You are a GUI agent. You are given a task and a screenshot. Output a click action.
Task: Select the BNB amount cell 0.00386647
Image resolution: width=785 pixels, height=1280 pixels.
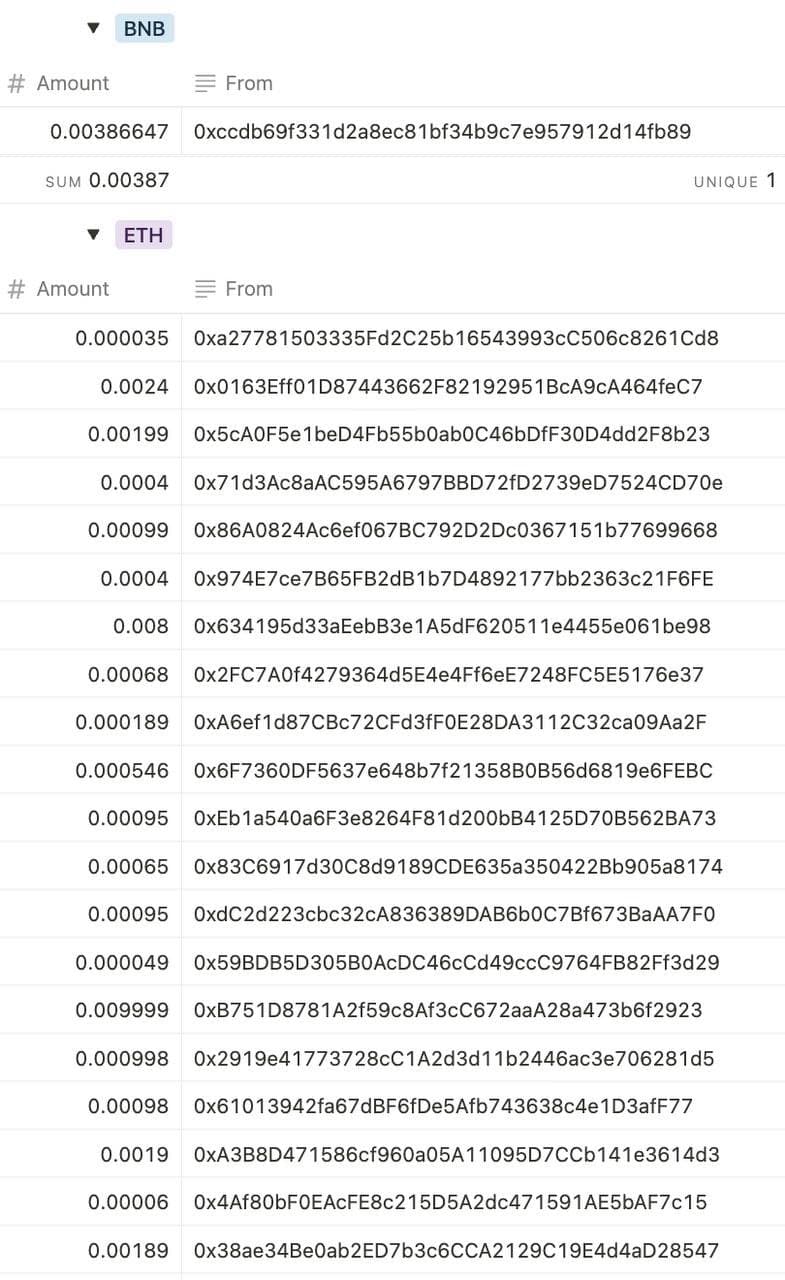pos(109,131)
